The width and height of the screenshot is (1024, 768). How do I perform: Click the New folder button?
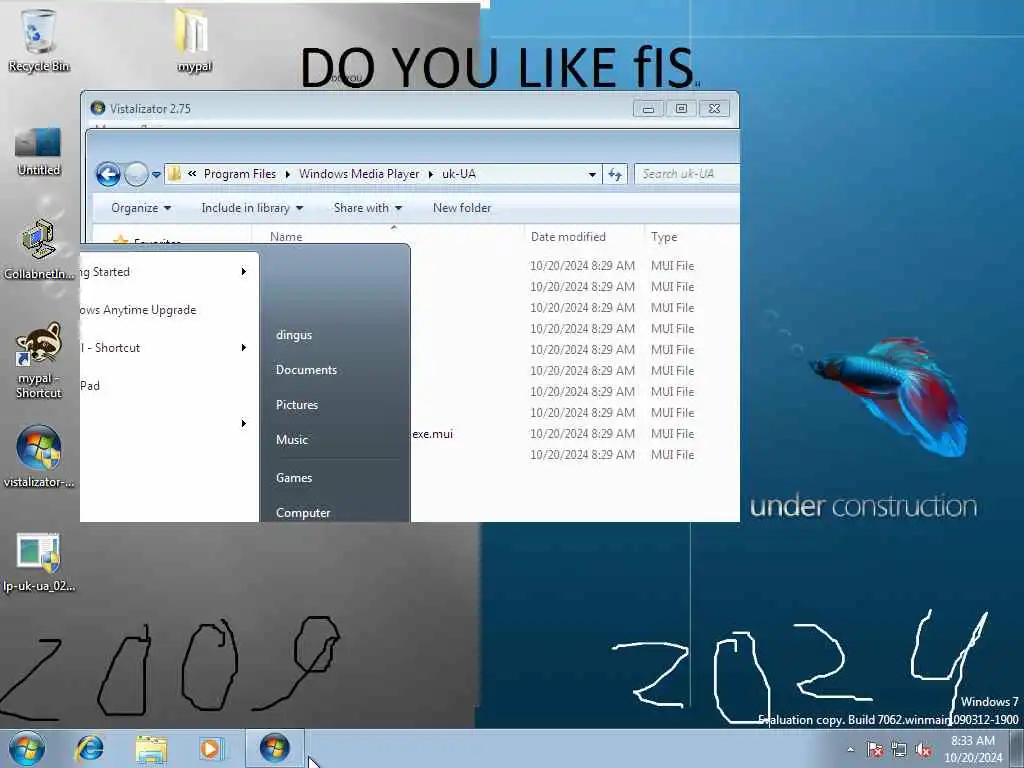click(462, 208)
